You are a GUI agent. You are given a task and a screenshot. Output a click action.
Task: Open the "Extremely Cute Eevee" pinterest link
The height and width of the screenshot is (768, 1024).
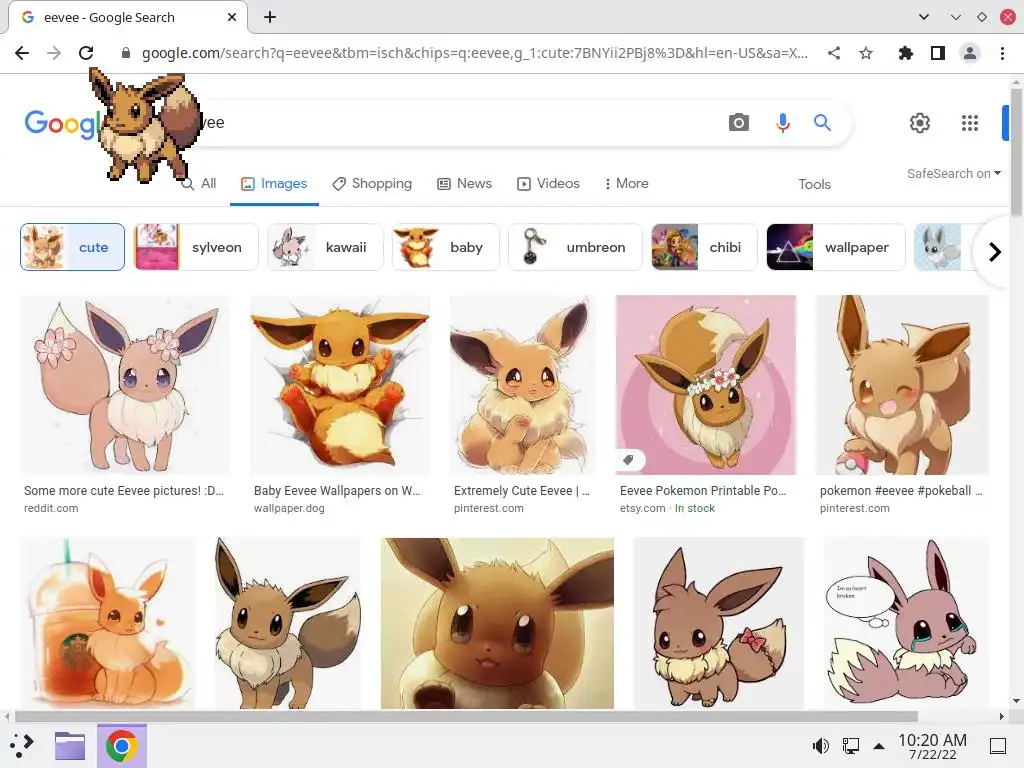(521, 490)
